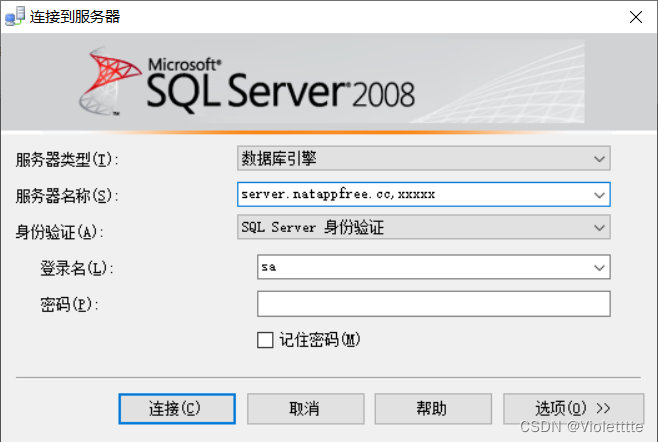This screenshot has width=658, height=442.
Task: Click the 密码(P) label
Action: [69, 305]
